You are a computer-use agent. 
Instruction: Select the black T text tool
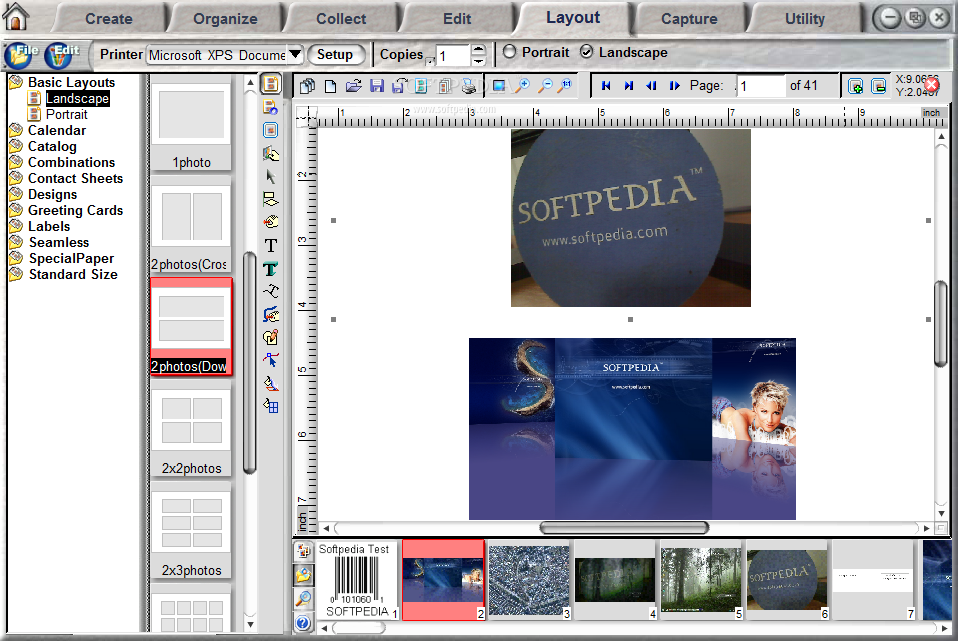[271, 246]
